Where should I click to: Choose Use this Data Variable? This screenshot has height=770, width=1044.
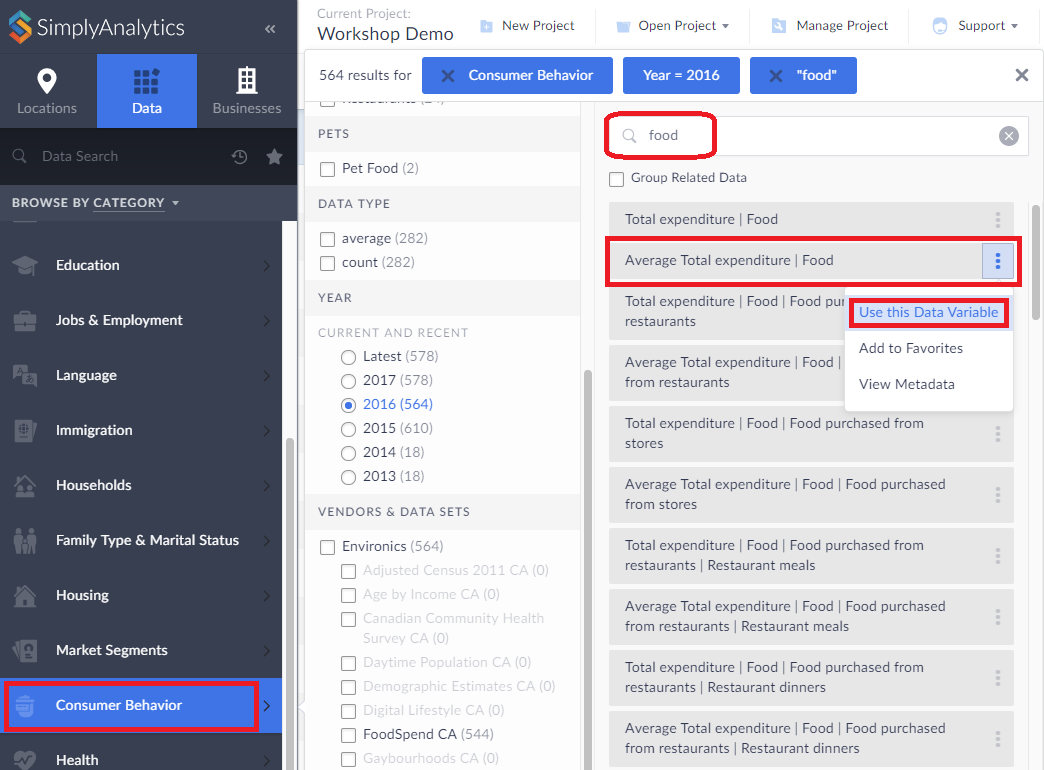[x=928, y=313]
